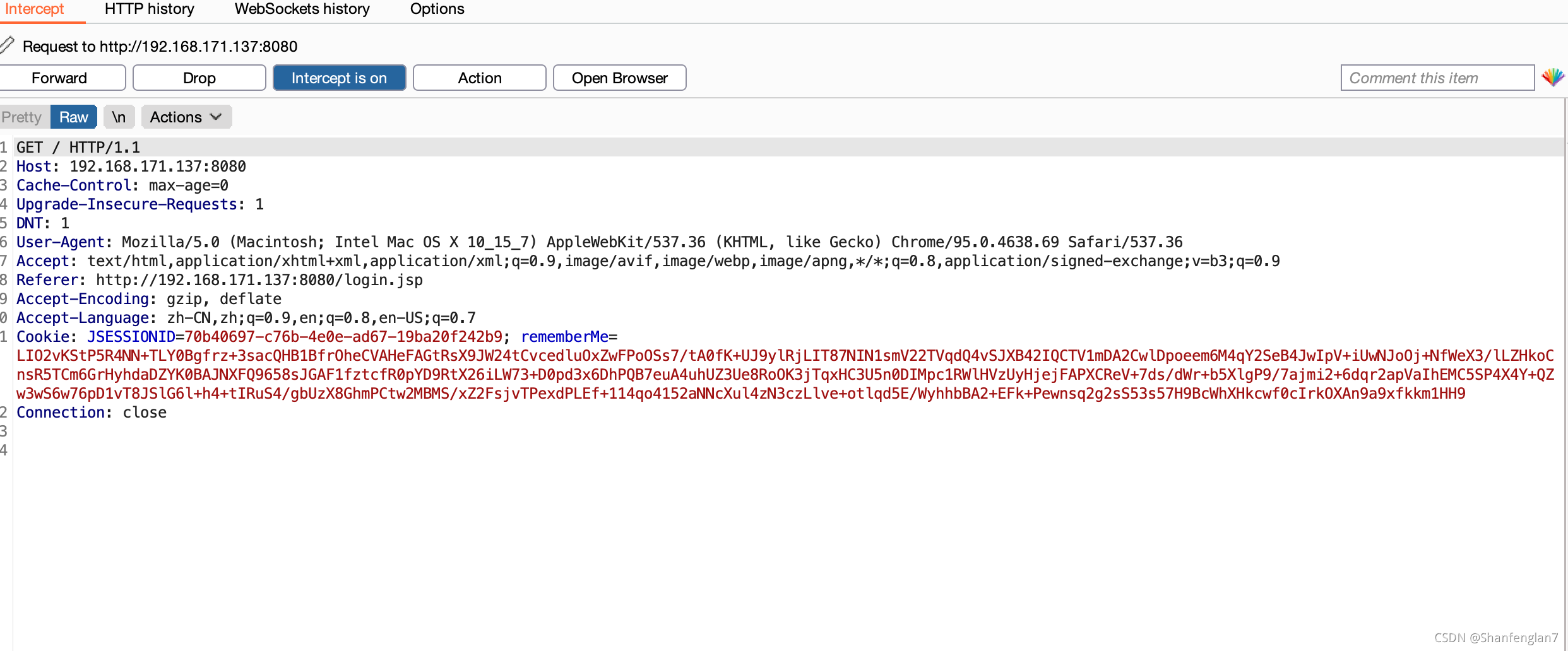Click the DNT header line
The height and width of the screenshot is (651, 1568).
pyautogui.click(x=43, y=223)
